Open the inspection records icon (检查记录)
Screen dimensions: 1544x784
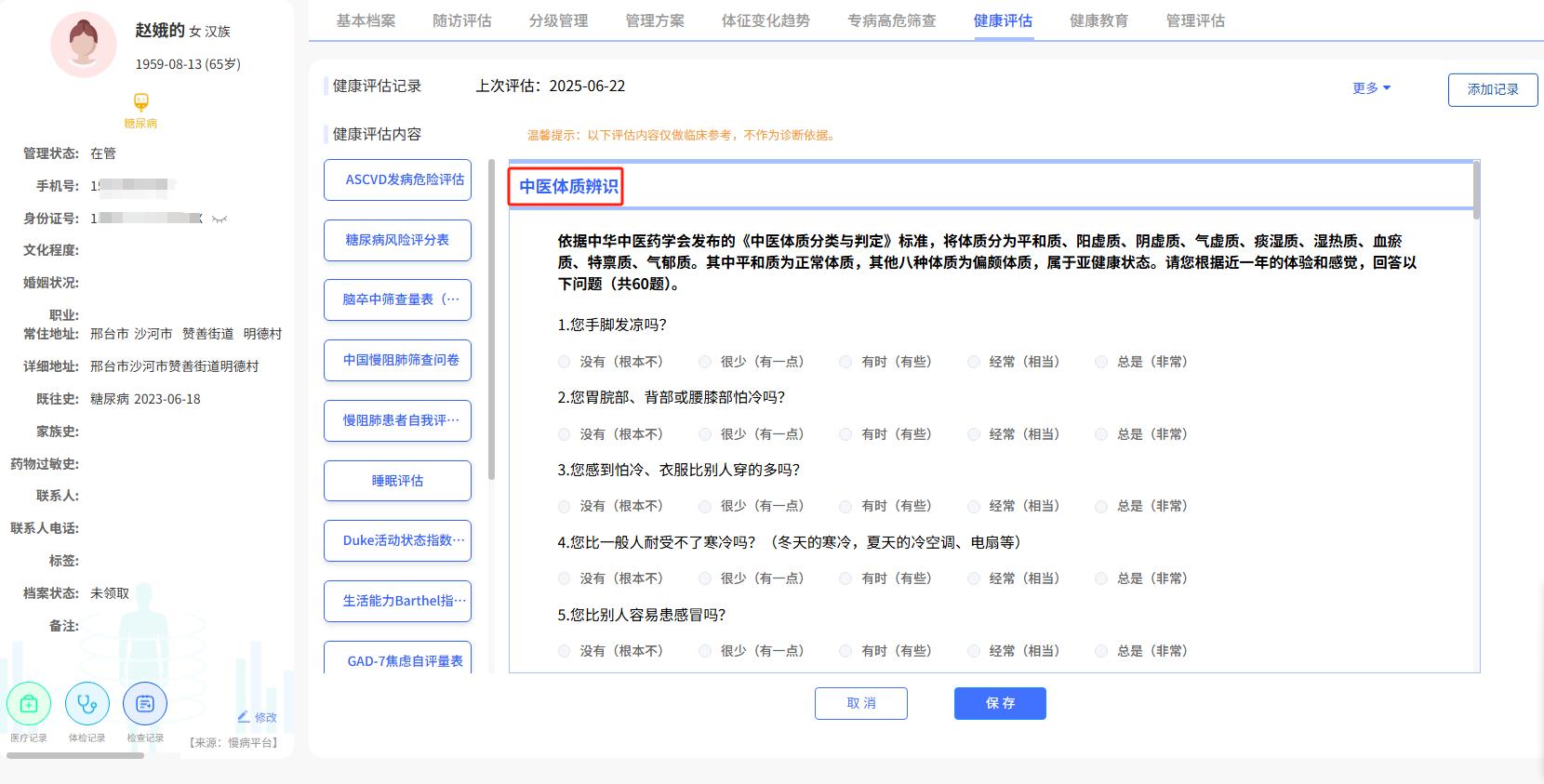point(145,704)
